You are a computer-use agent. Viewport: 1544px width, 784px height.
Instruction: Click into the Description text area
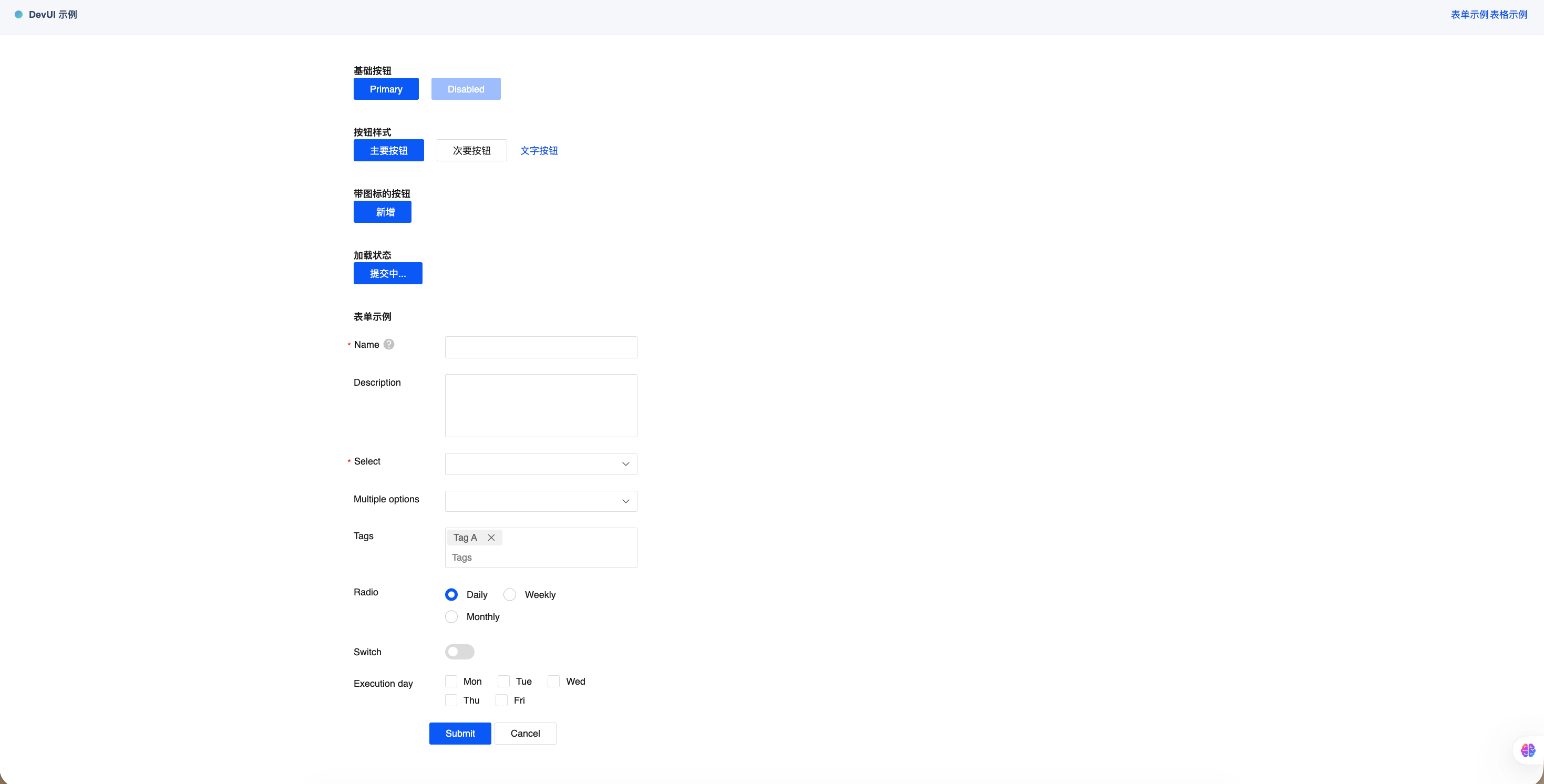(541, 406)
